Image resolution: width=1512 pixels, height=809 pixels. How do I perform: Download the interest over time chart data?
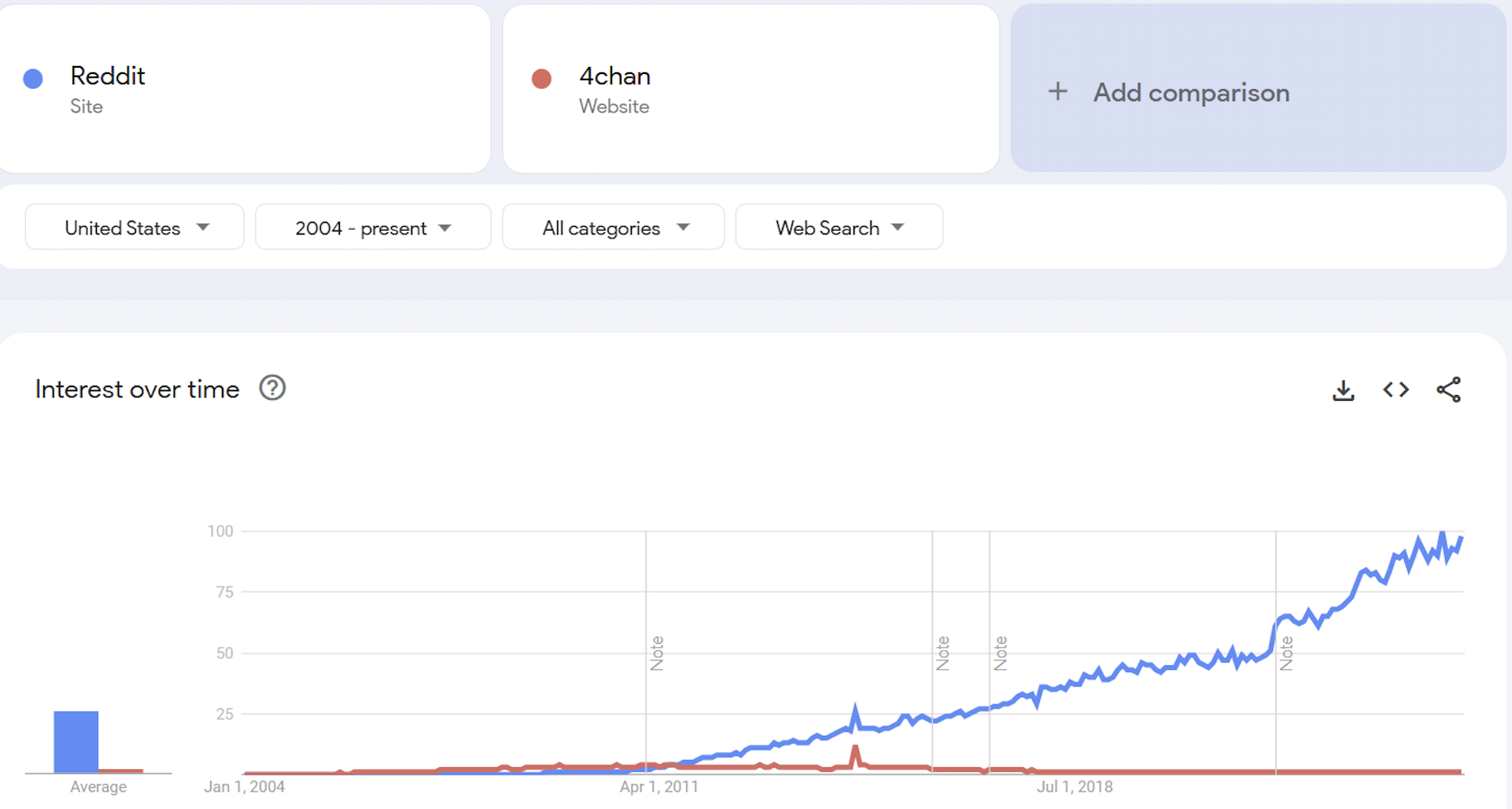1343,390
